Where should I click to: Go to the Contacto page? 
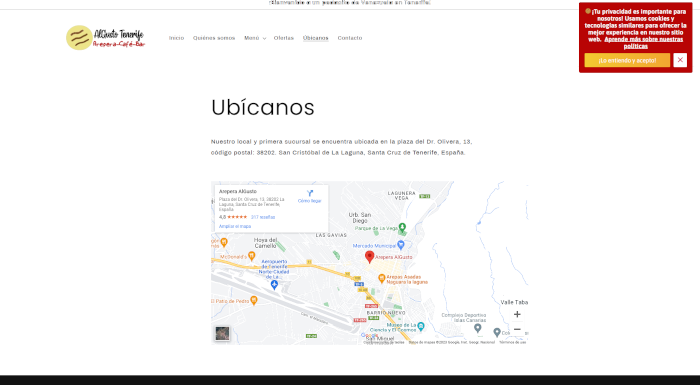tap(350, 38)
